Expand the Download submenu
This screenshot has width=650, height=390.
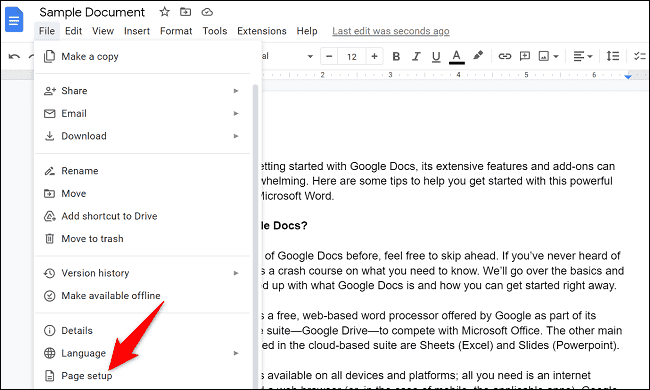pyautogui.click(x=143, y=136)
